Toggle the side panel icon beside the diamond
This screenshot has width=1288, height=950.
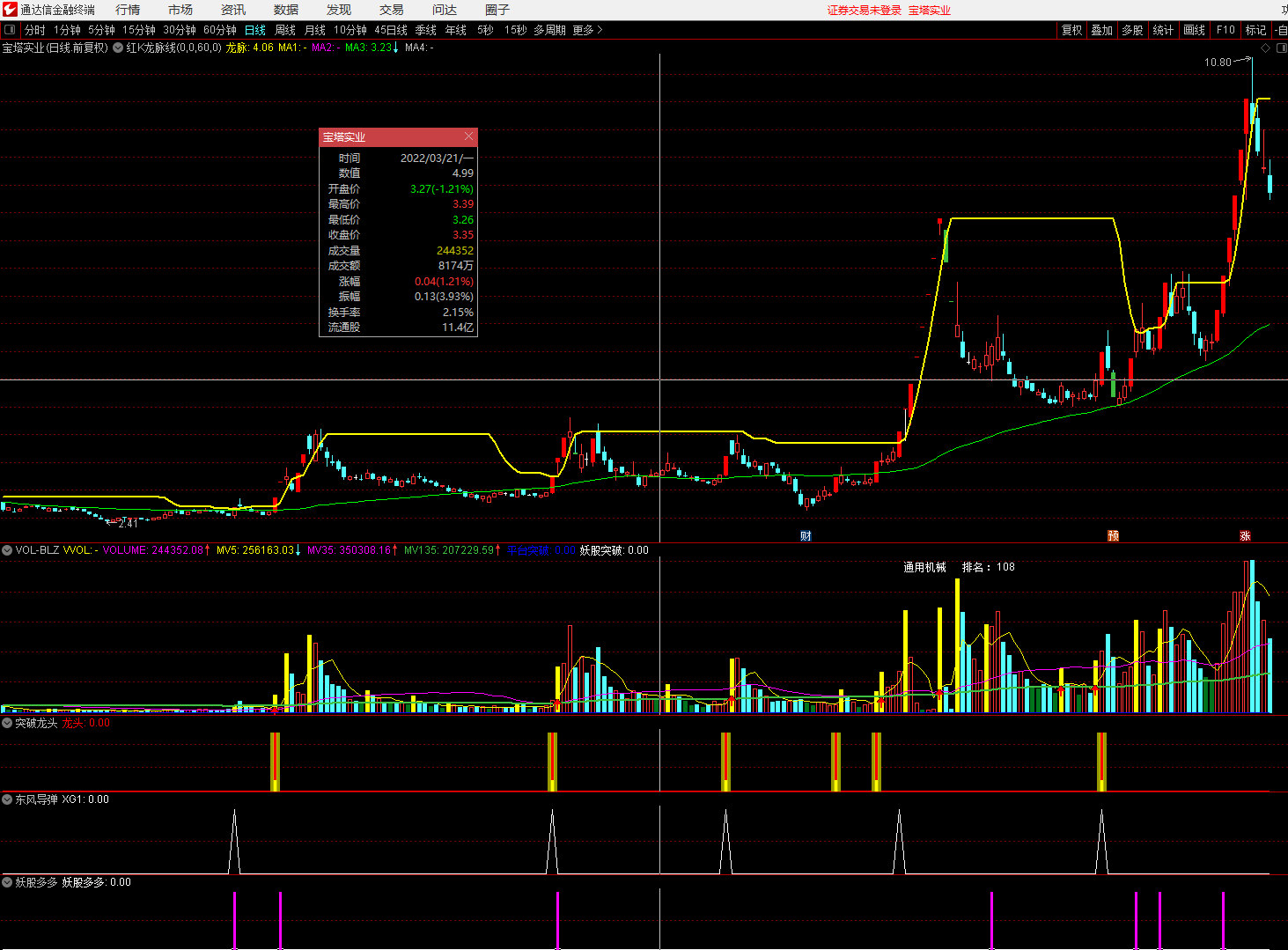[x=1280, y=48]
